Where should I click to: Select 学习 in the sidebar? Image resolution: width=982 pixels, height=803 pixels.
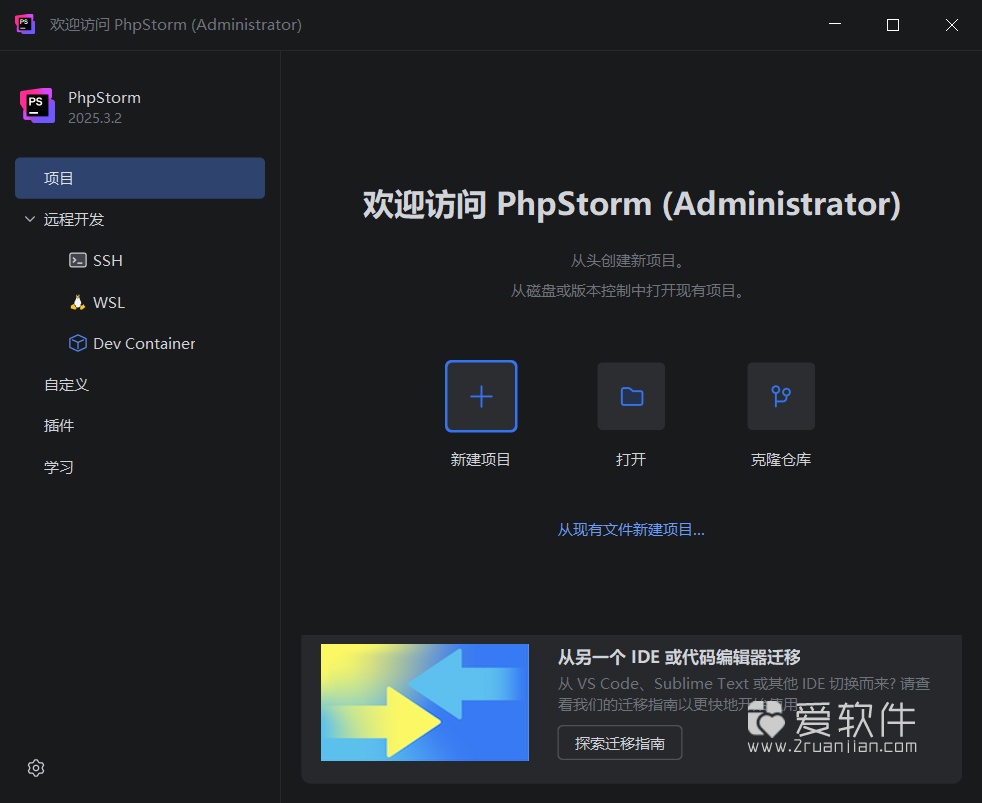59,466
